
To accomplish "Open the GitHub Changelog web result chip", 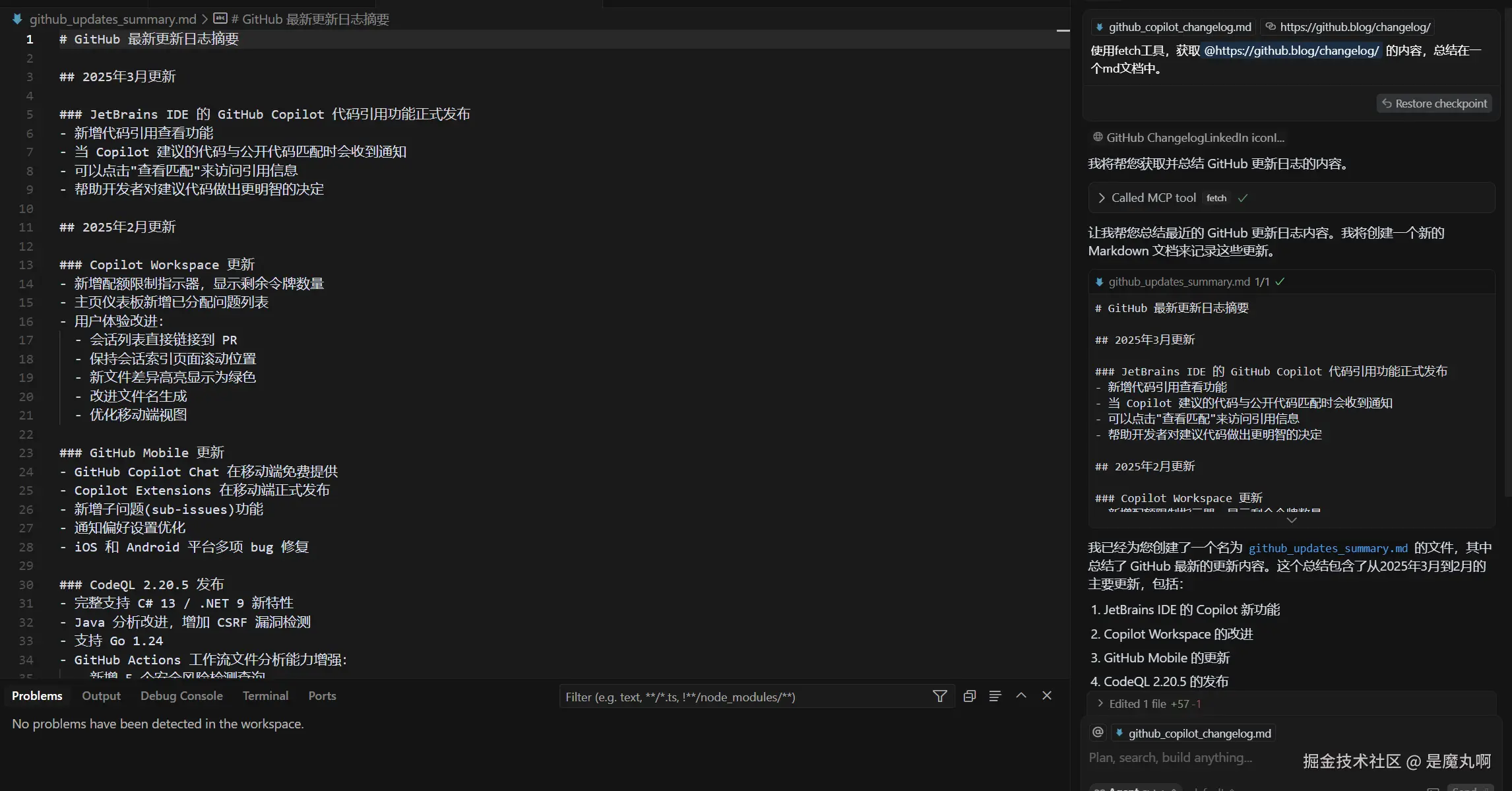I will [x=1189, y=137].
